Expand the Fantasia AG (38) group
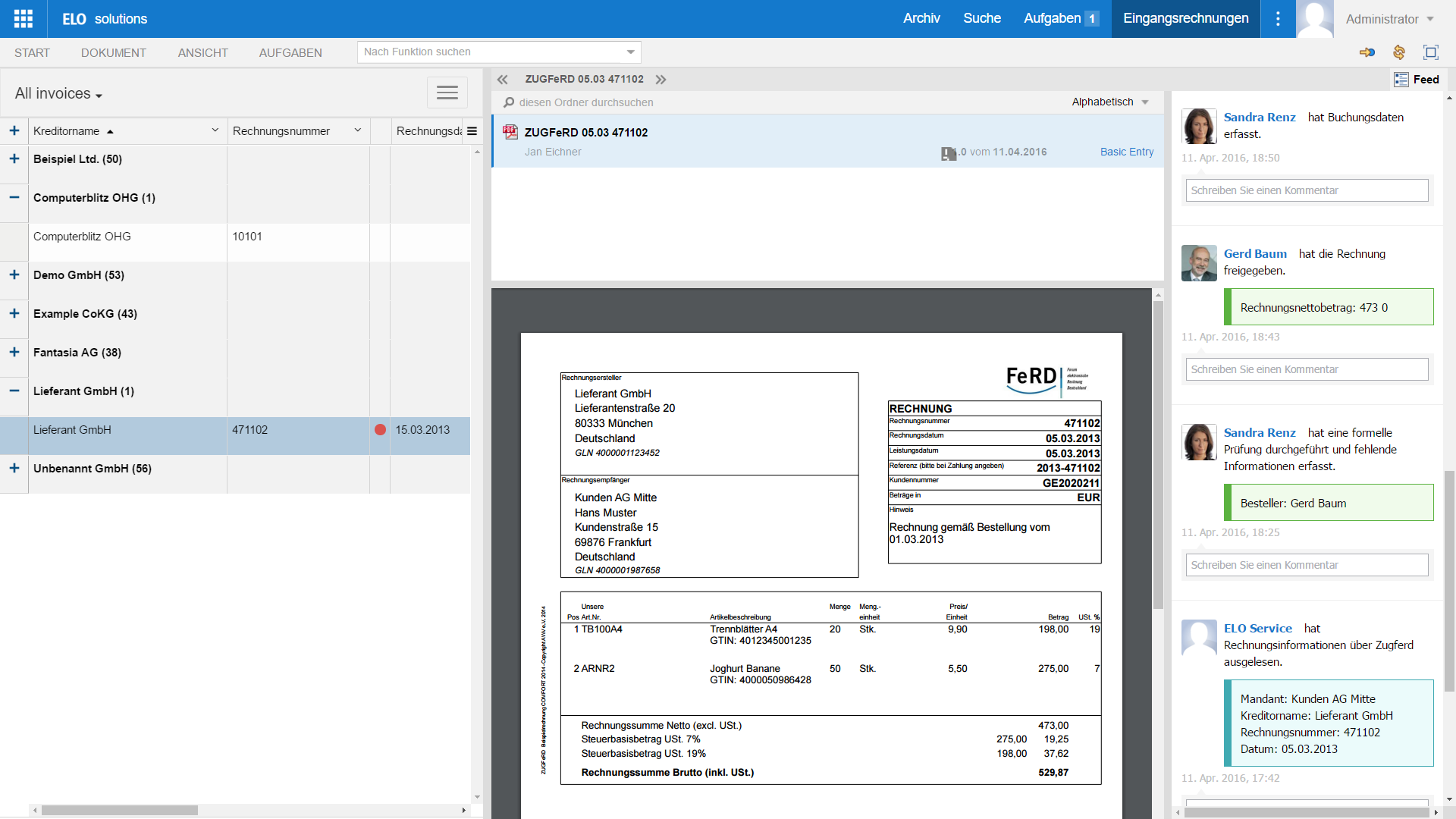Screen dimensions: 1456x819 pyautogui.click(x=14, y=353)
